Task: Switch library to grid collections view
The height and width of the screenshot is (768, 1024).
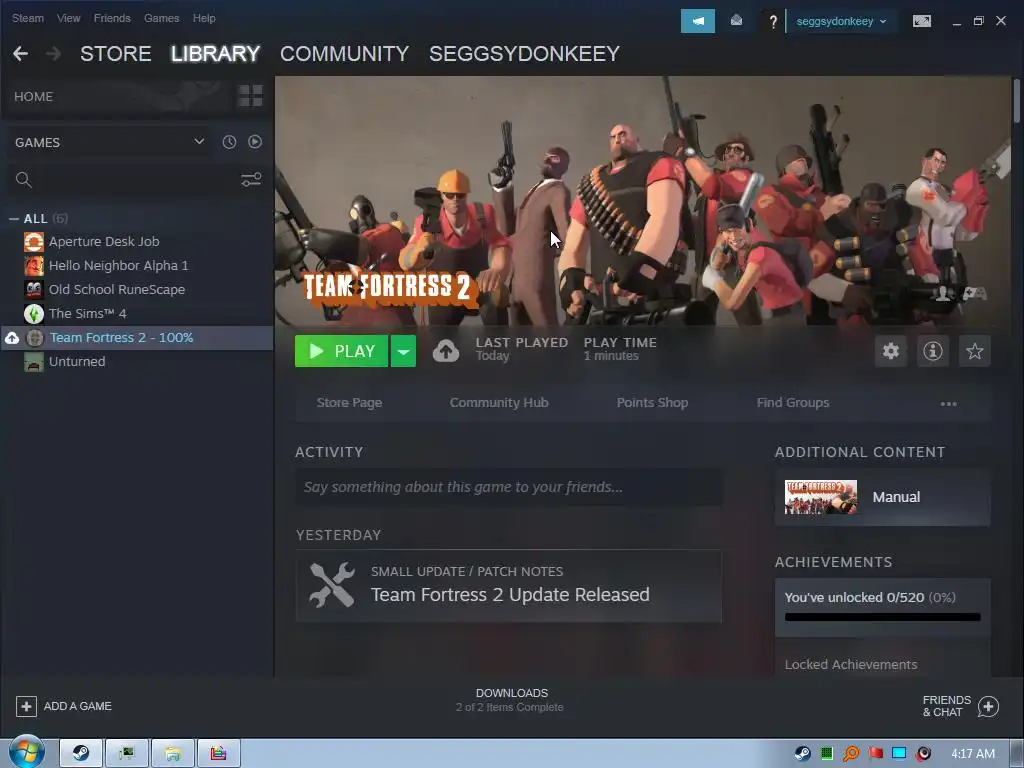Action: (x=250, y=96)
